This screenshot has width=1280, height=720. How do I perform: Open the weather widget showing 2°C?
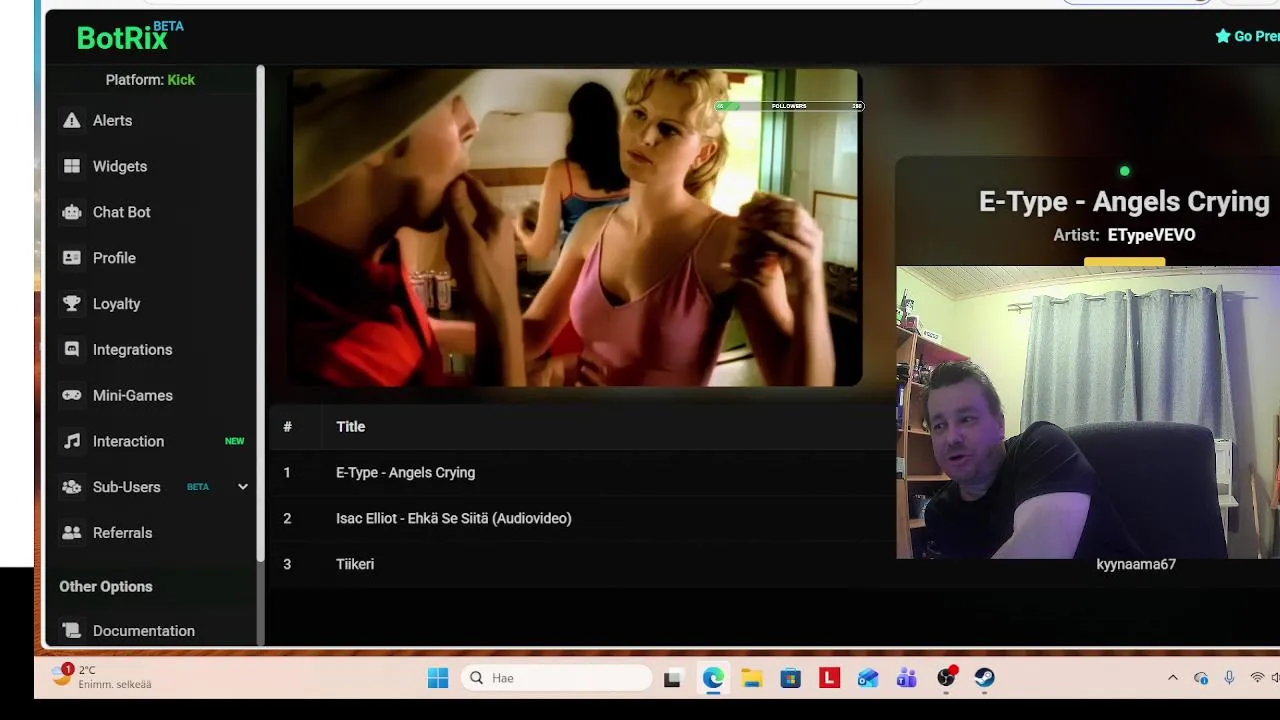(x=103, y=677)
